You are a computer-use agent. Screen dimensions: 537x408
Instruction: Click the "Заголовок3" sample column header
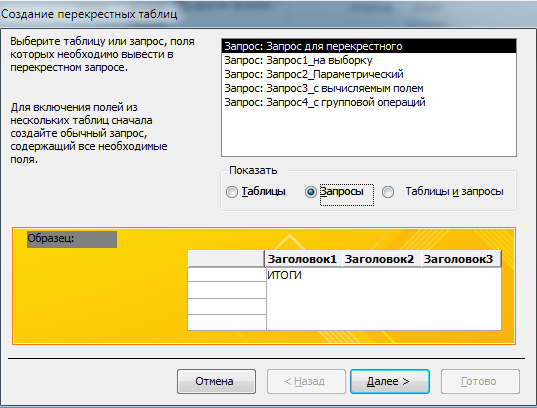[x=460, y=259]
